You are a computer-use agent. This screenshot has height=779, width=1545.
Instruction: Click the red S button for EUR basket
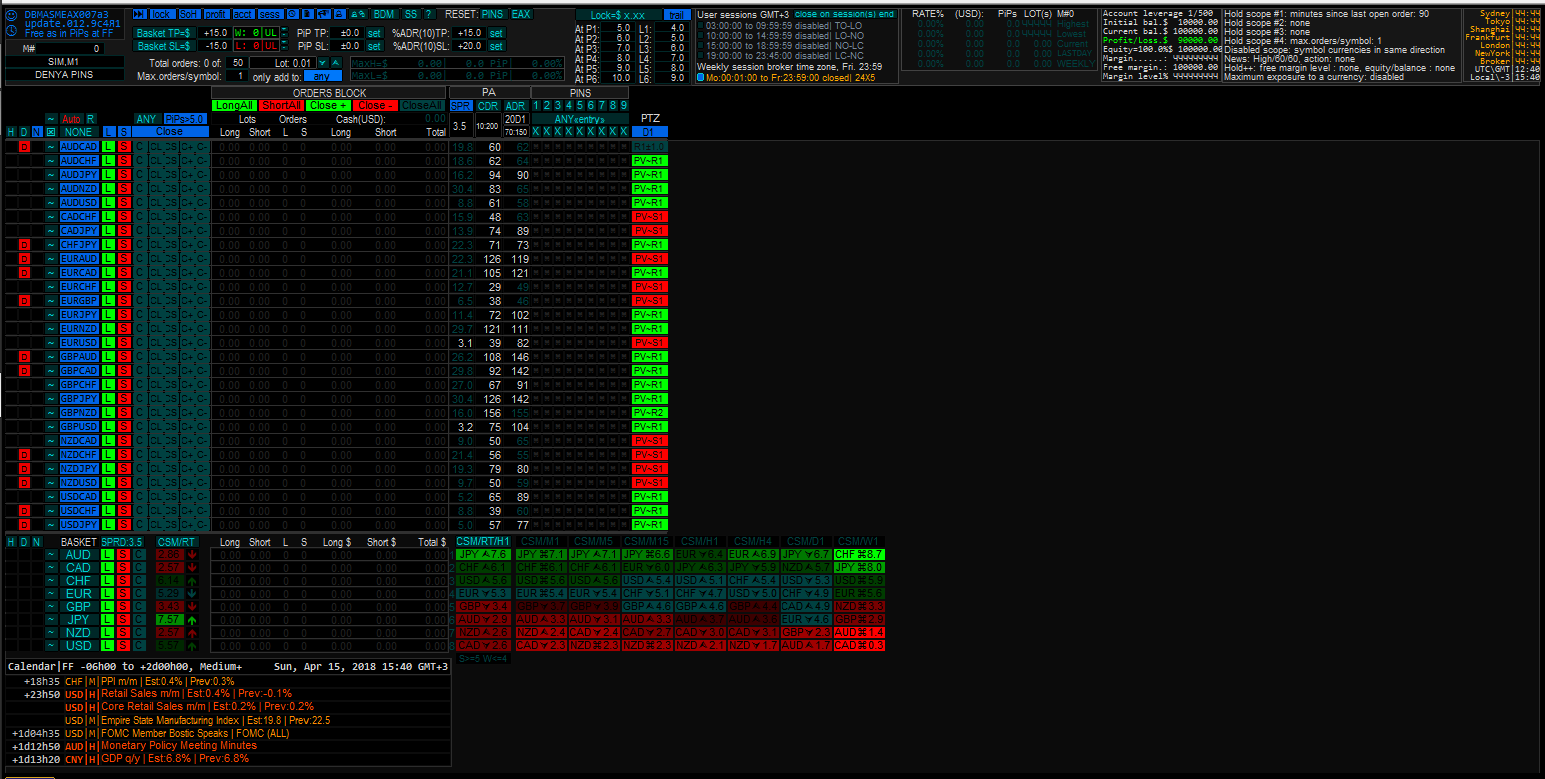point(123,593)
